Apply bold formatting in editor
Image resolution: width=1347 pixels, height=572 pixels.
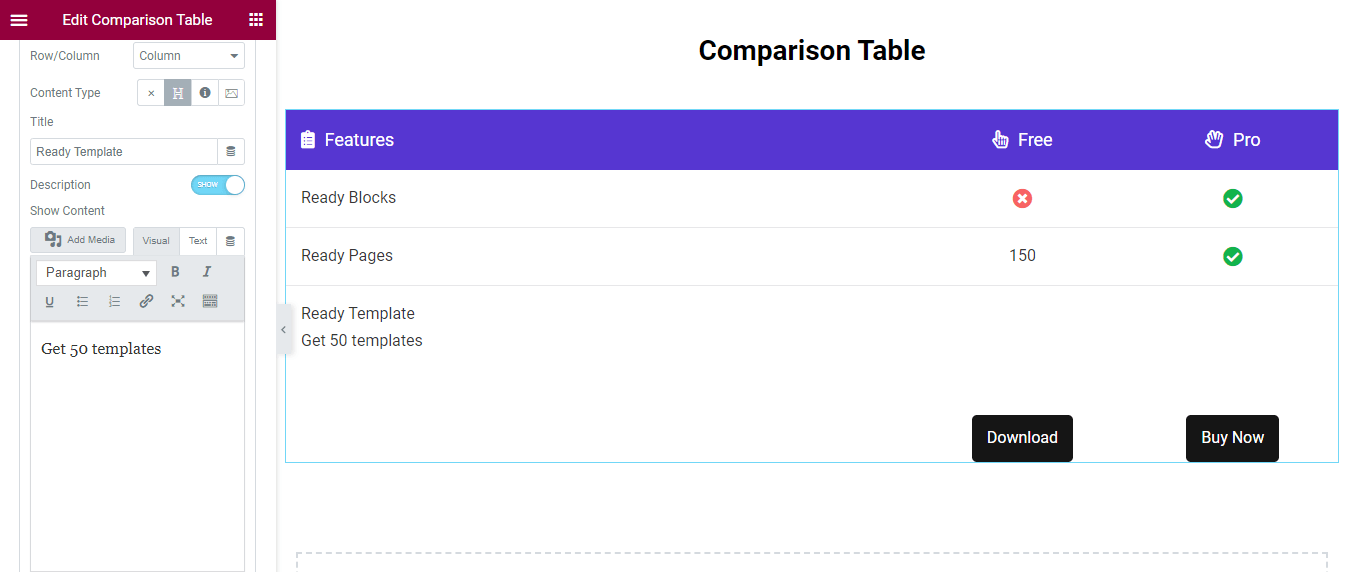click(x=175, y=272)
